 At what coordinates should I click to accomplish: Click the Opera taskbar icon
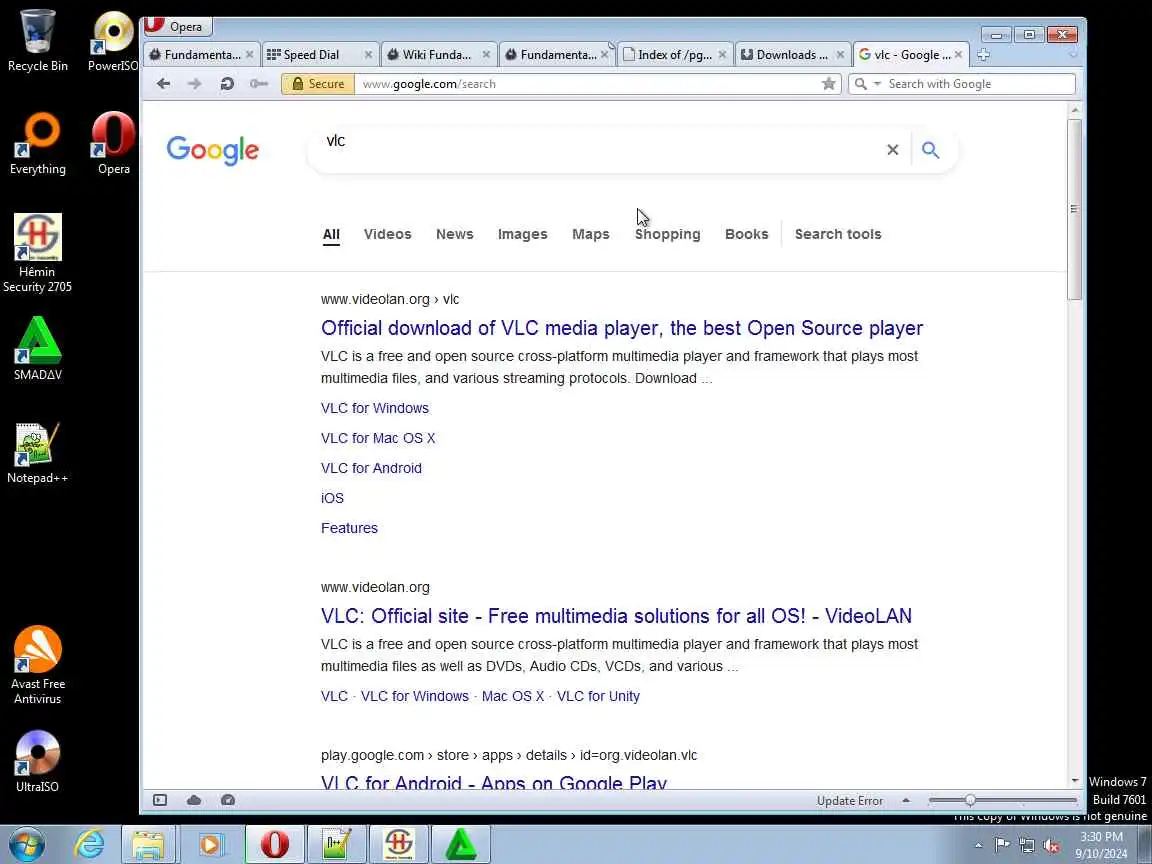coord(275,844)
